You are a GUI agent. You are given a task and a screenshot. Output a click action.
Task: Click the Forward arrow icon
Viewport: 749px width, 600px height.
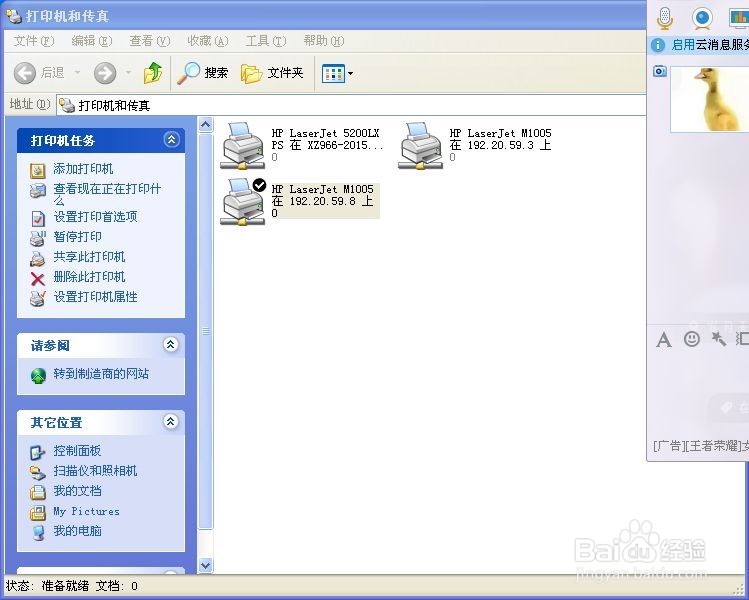click(x=105, y=73)
